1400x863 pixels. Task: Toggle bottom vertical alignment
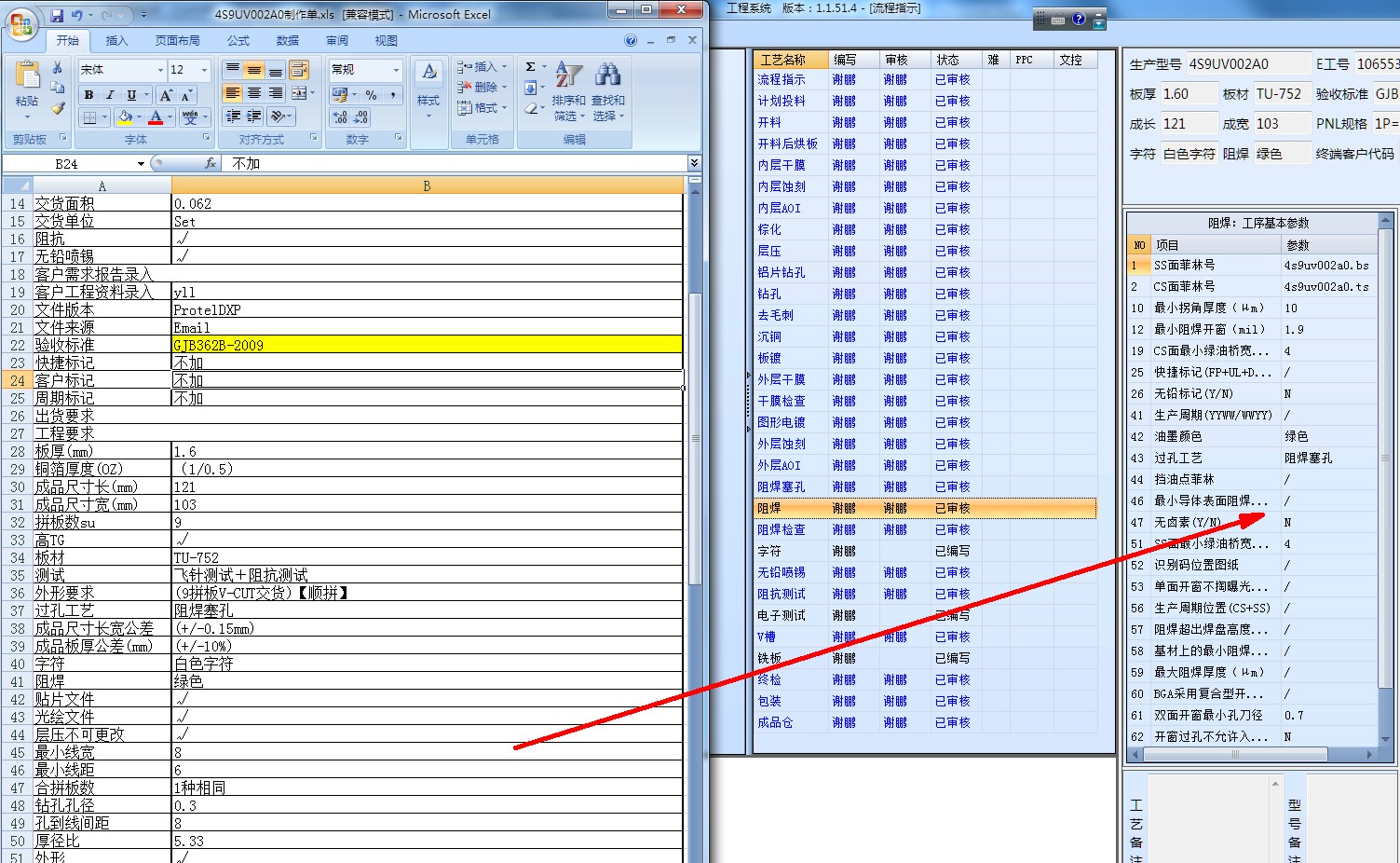pyautogui.click(x=276, y=70)
